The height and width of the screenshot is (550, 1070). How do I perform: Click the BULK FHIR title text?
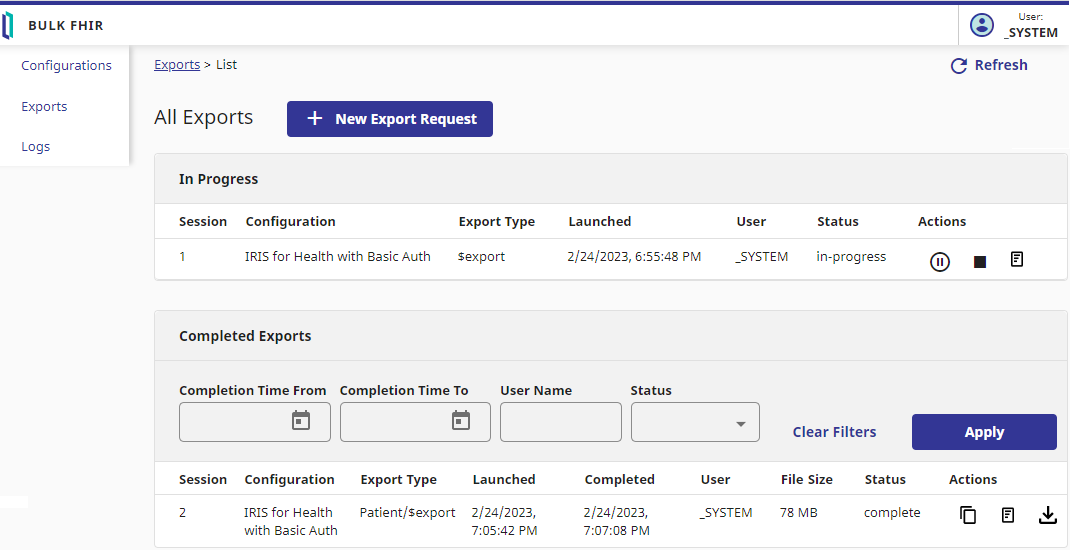point(66,26)
